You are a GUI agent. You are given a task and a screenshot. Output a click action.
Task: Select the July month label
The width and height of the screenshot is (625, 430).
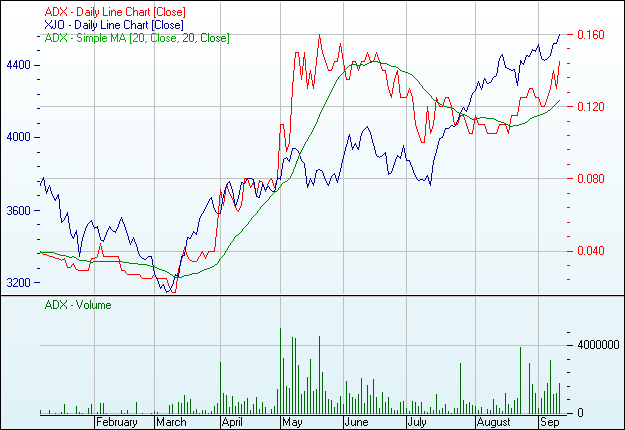(417, 422)
